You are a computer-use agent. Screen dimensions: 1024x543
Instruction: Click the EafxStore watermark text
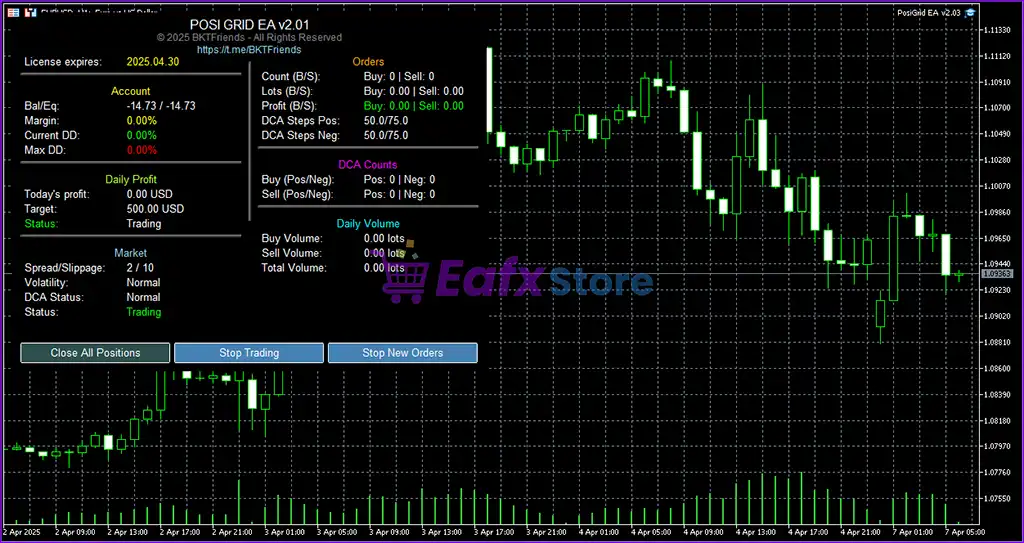[543, 281]
